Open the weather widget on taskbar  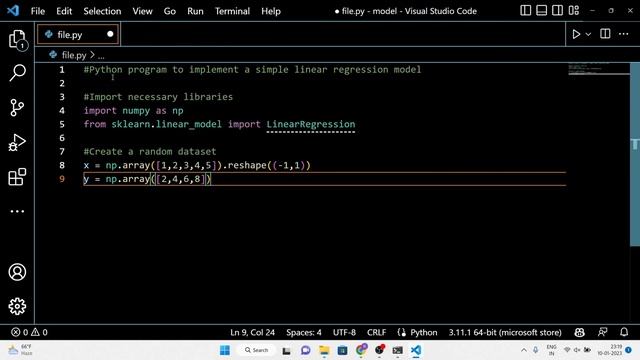[x=20, y=350]
